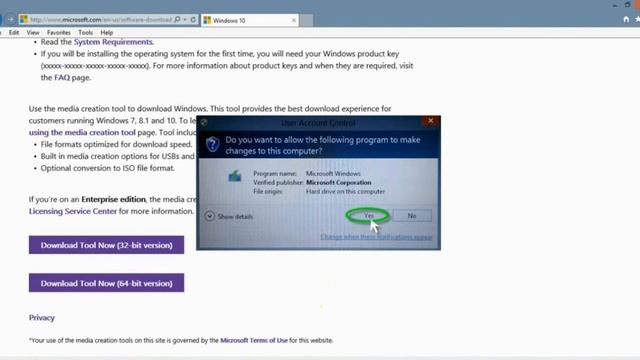Click 'Hard drive on this computer' text
This screenshot has height=360, width=640.
tap(345, 191)
